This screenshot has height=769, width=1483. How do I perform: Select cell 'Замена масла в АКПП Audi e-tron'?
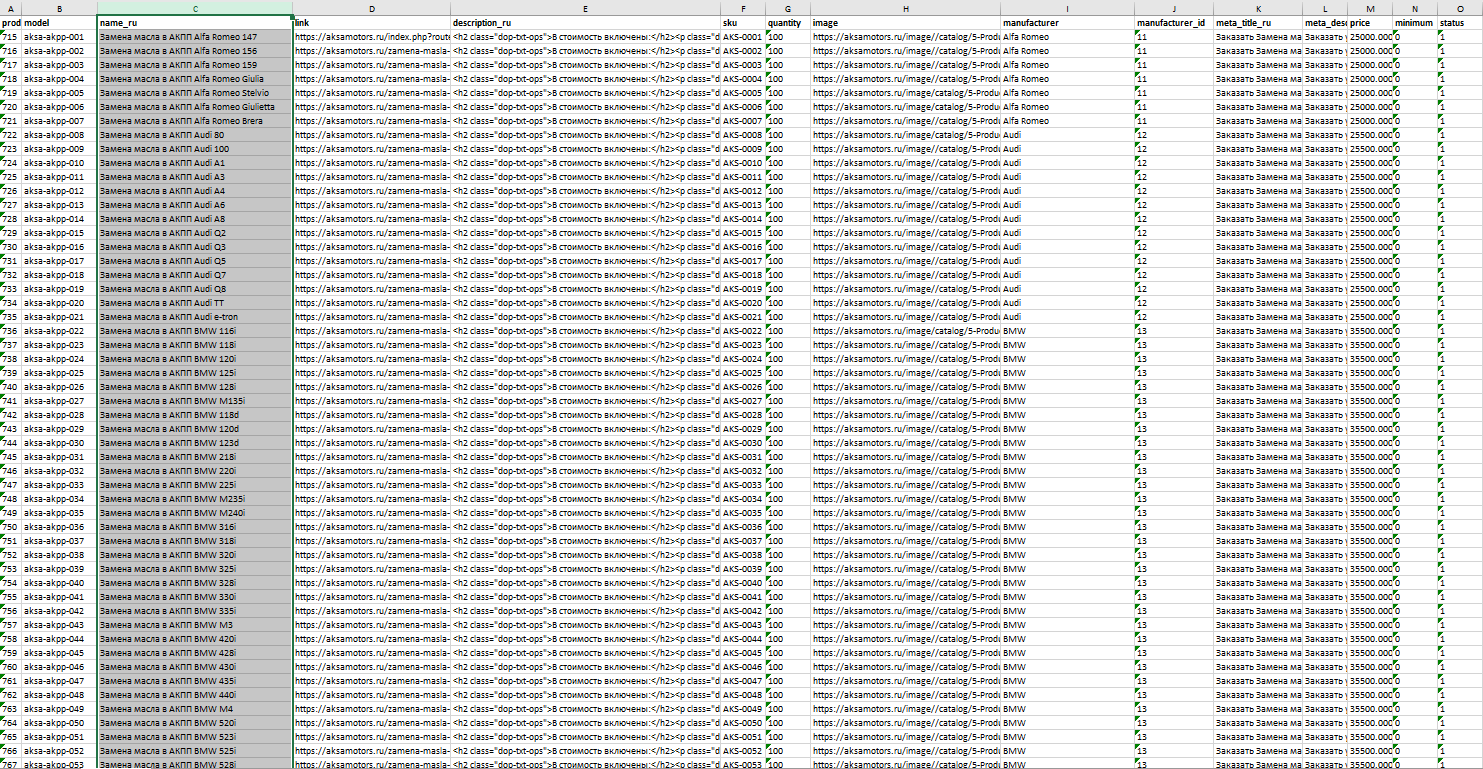(x=195, y=316)
